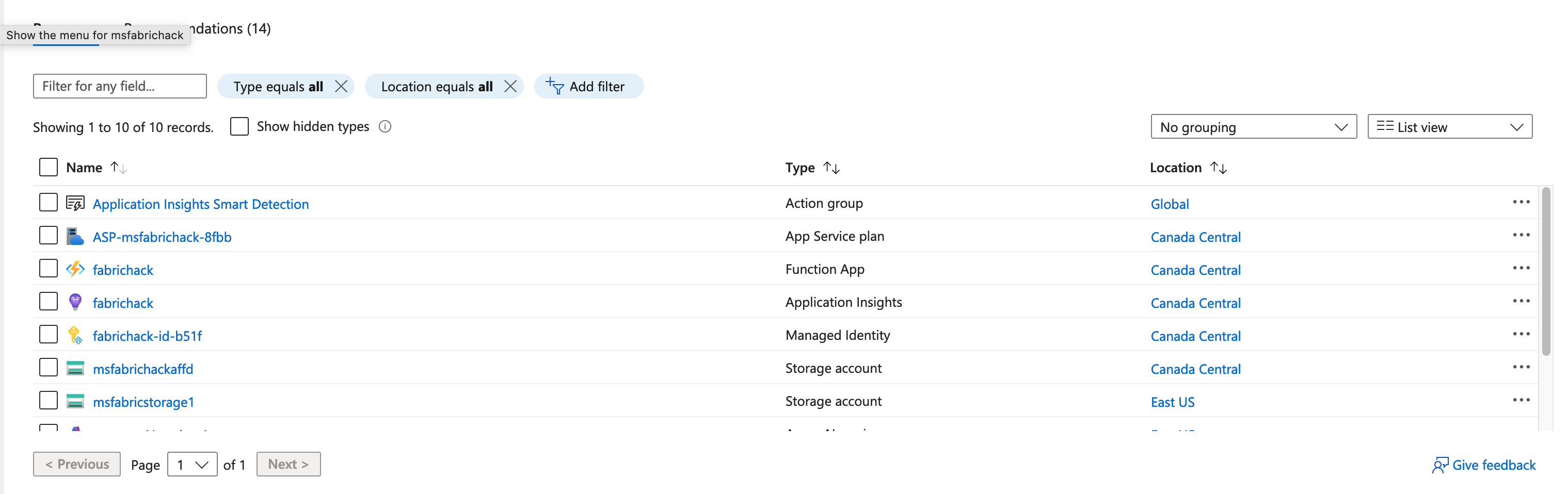Expand the No grouping dropdown
Screen dimensions: 1568x494
pos(1253,127)
